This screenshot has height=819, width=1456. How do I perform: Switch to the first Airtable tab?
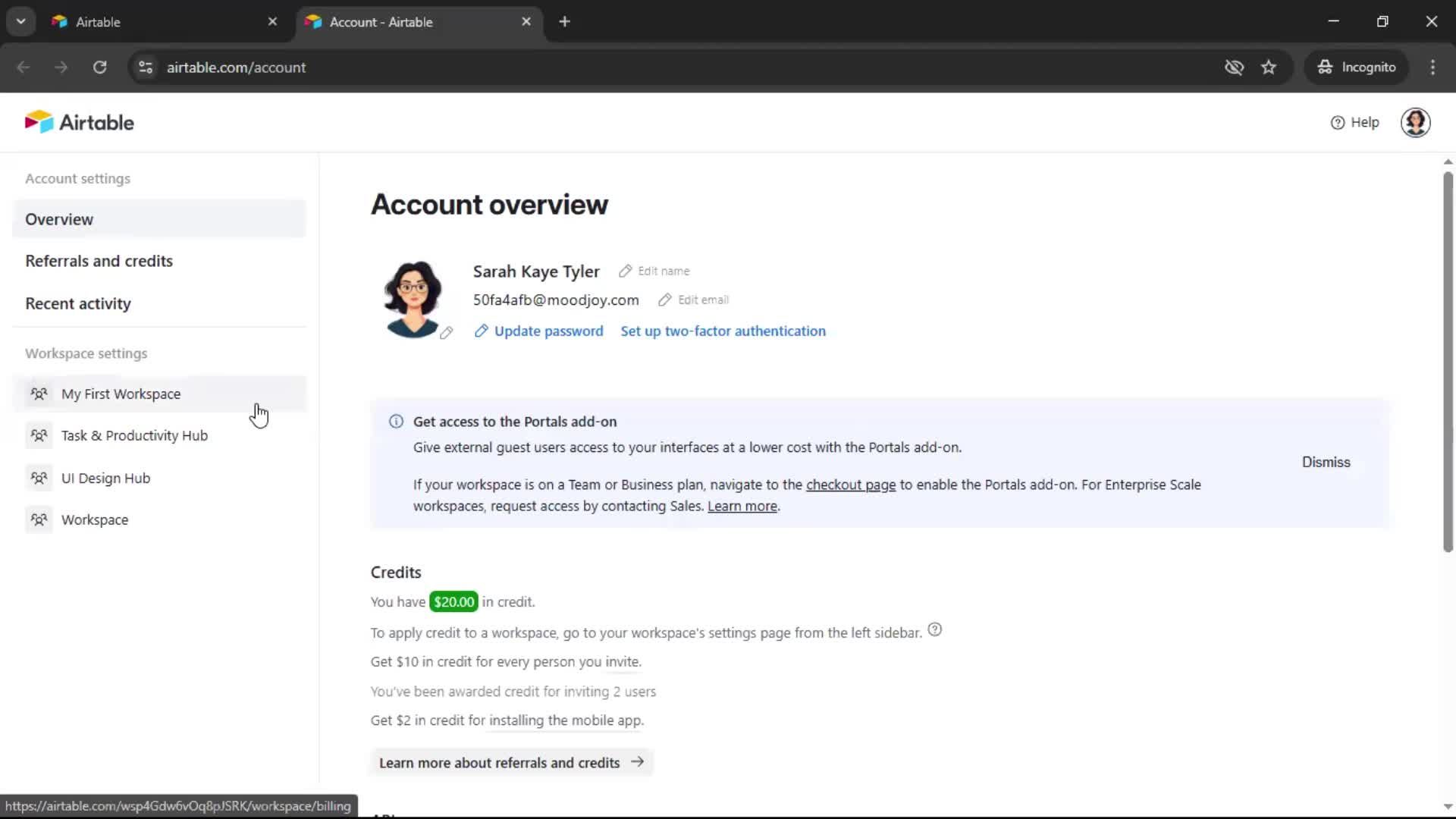[x=163, y=22]
